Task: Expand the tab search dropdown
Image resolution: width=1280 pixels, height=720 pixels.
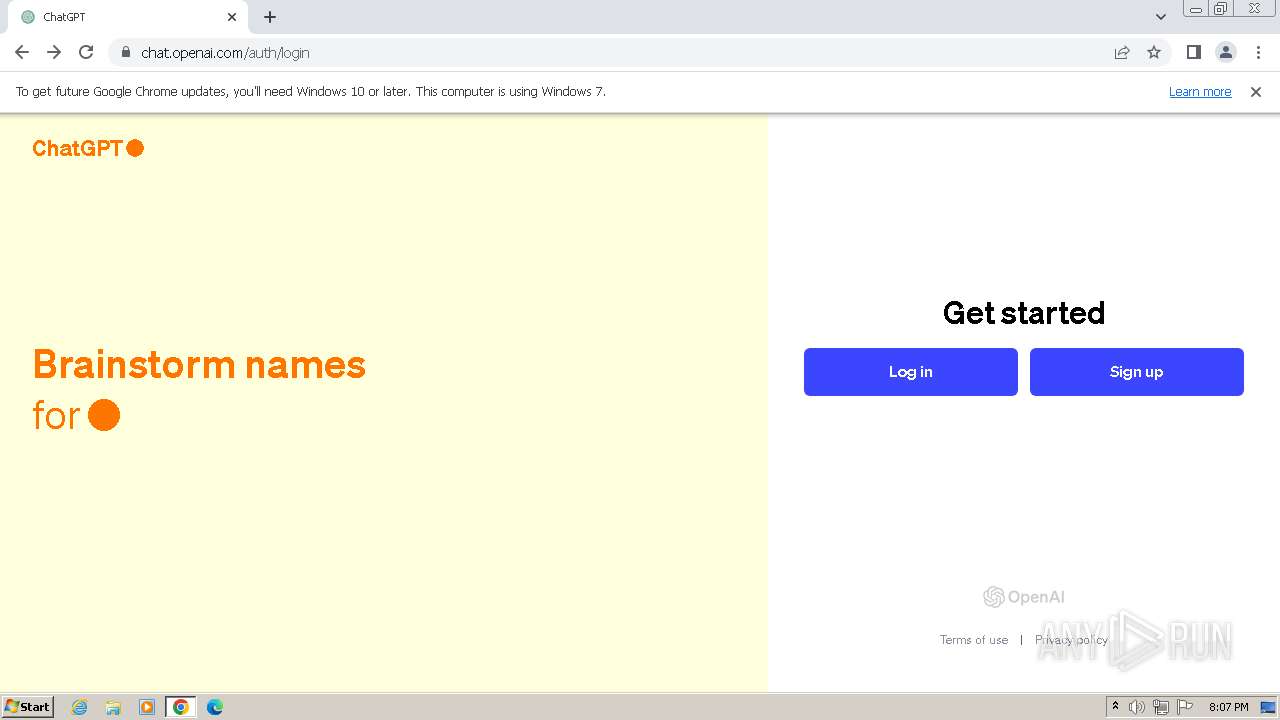Action: click(1161, 17)
